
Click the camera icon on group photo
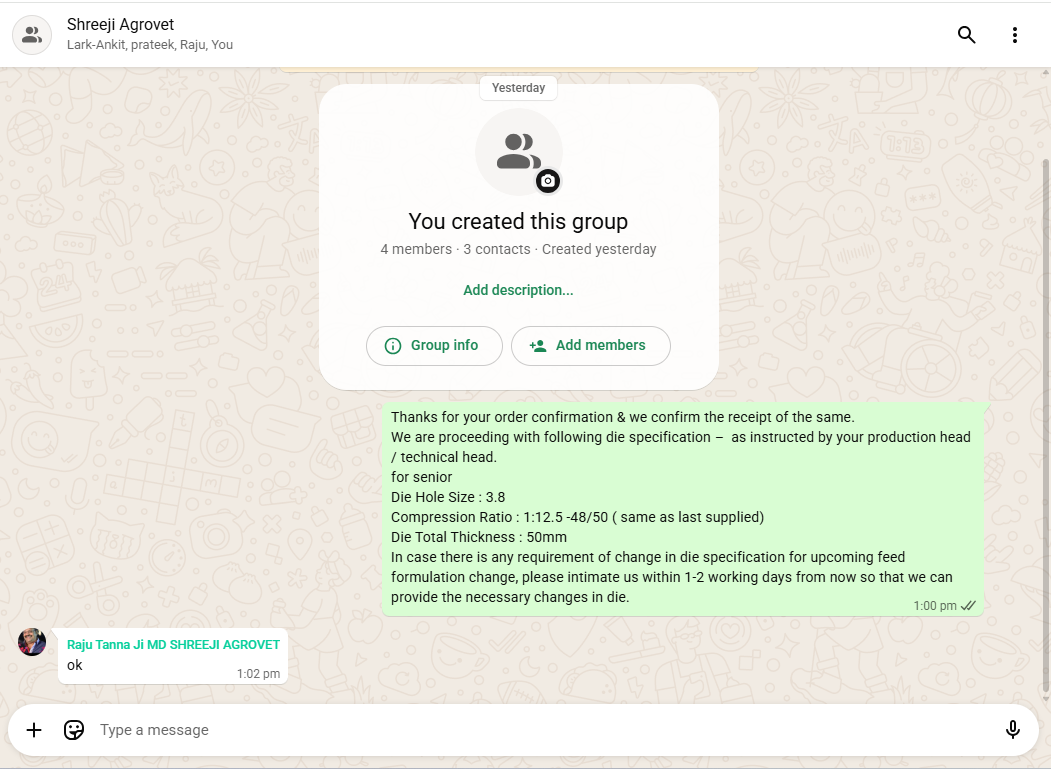(x=547, y=181)
